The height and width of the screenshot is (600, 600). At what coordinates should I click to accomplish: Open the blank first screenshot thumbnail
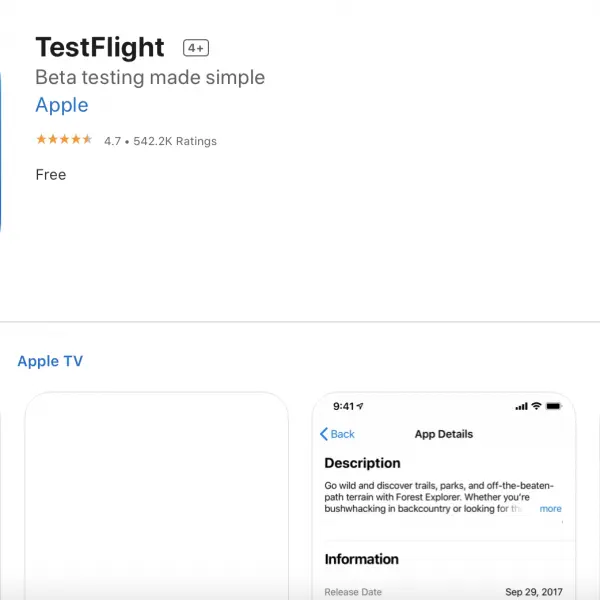[x=157, y=496]
